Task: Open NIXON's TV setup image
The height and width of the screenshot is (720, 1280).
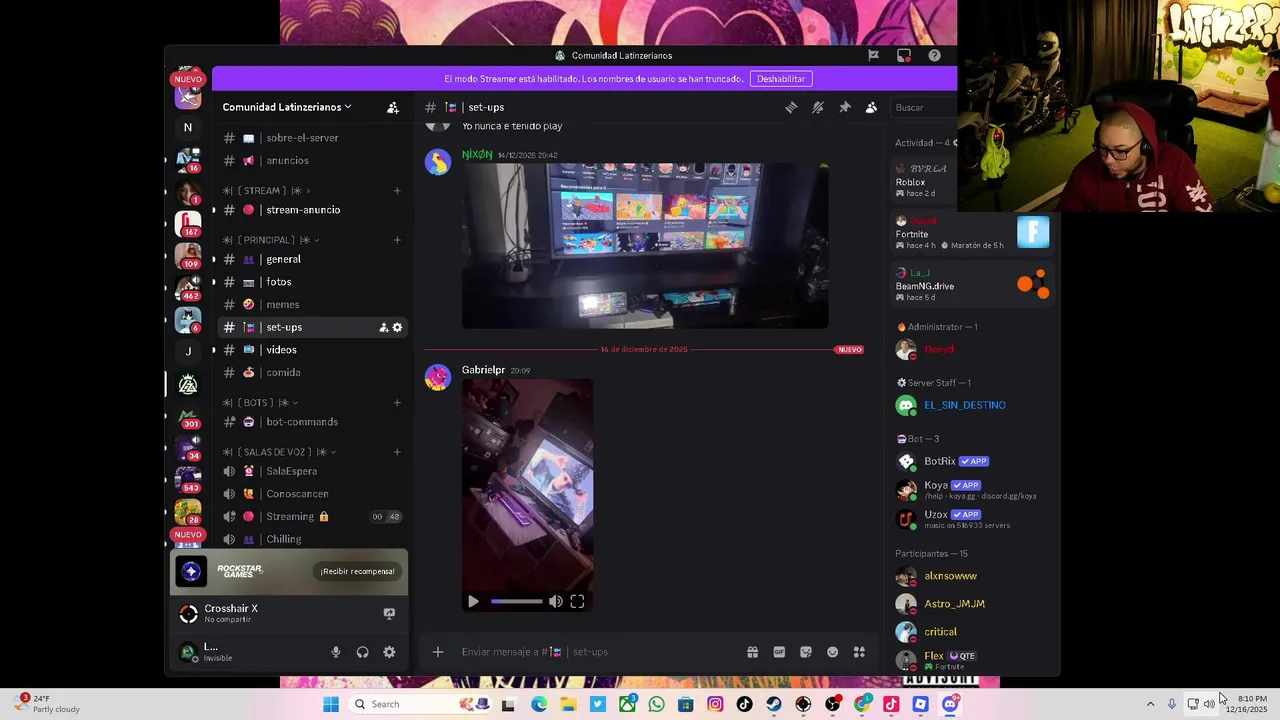Action: coord(645,246)
